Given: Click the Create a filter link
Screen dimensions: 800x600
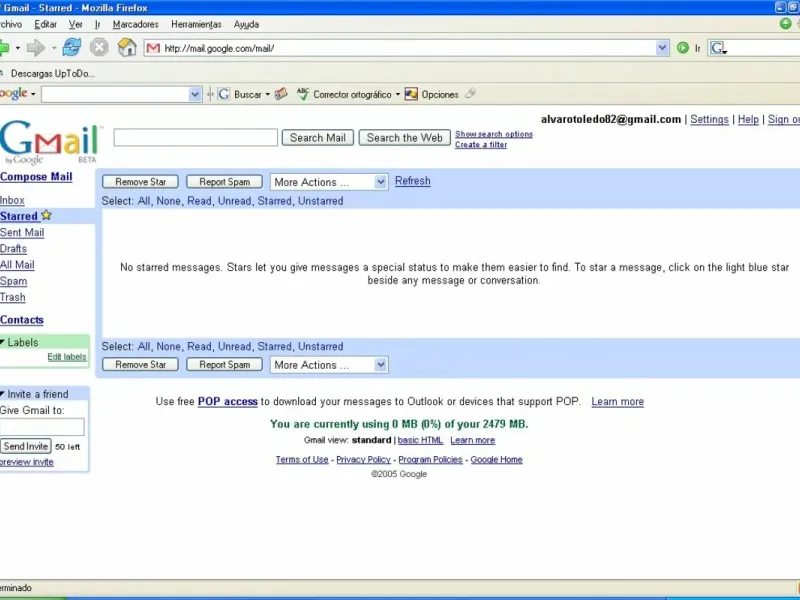Looking at the screenshot, I should tap(481, 144).
